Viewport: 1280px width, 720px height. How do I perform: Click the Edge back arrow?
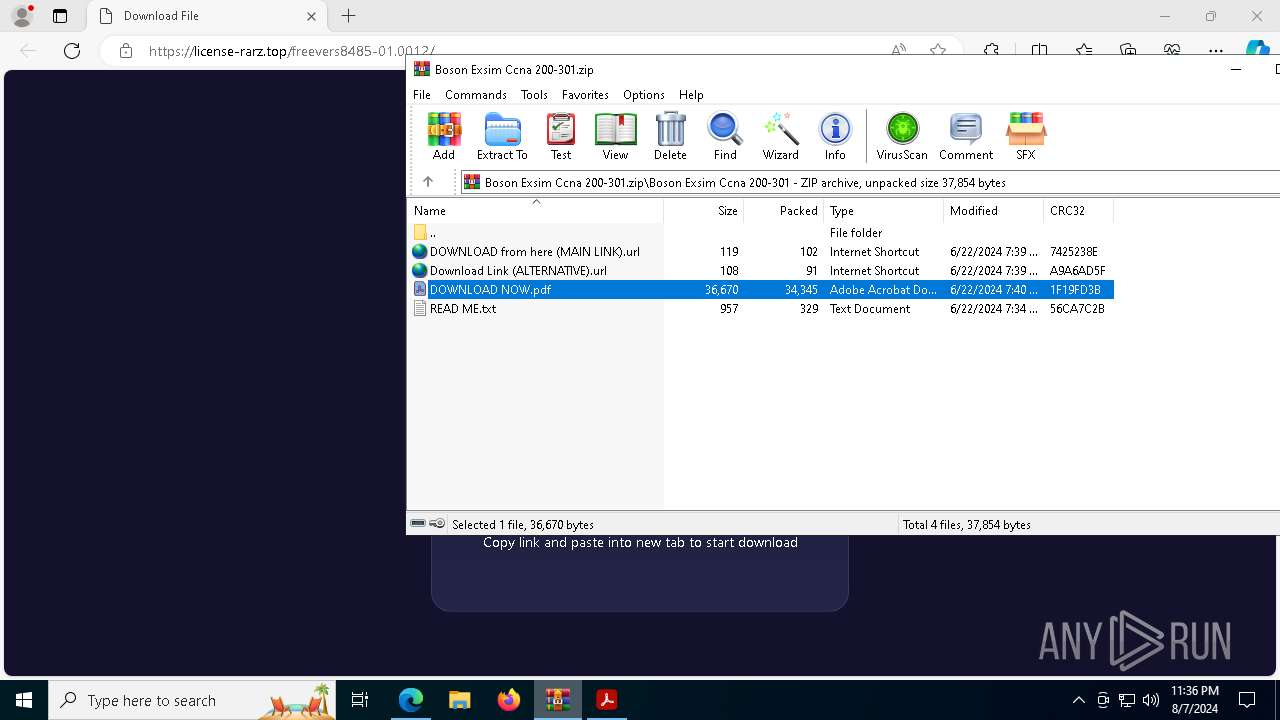[28, 51]
